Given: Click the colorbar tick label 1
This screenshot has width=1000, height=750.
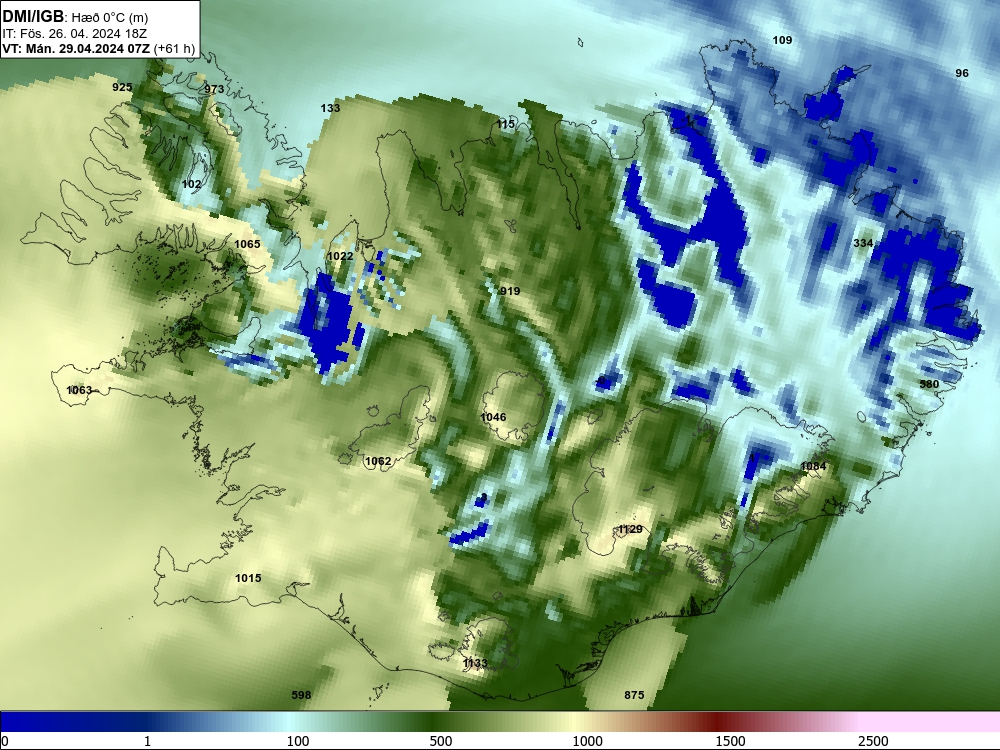Looking at the screenshot, I should [x=147, y=740].
